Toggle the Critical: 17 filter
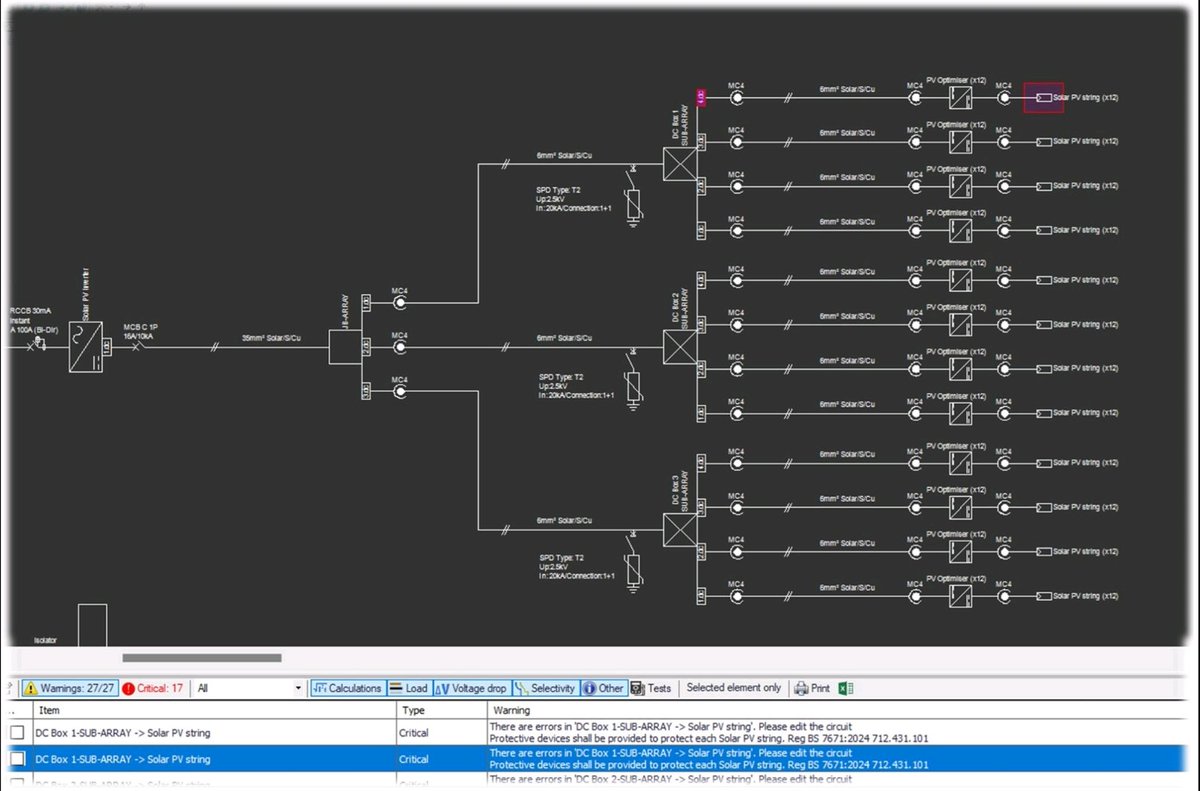The height and width of the screenshot is (791, 1200). coord(153,688)
